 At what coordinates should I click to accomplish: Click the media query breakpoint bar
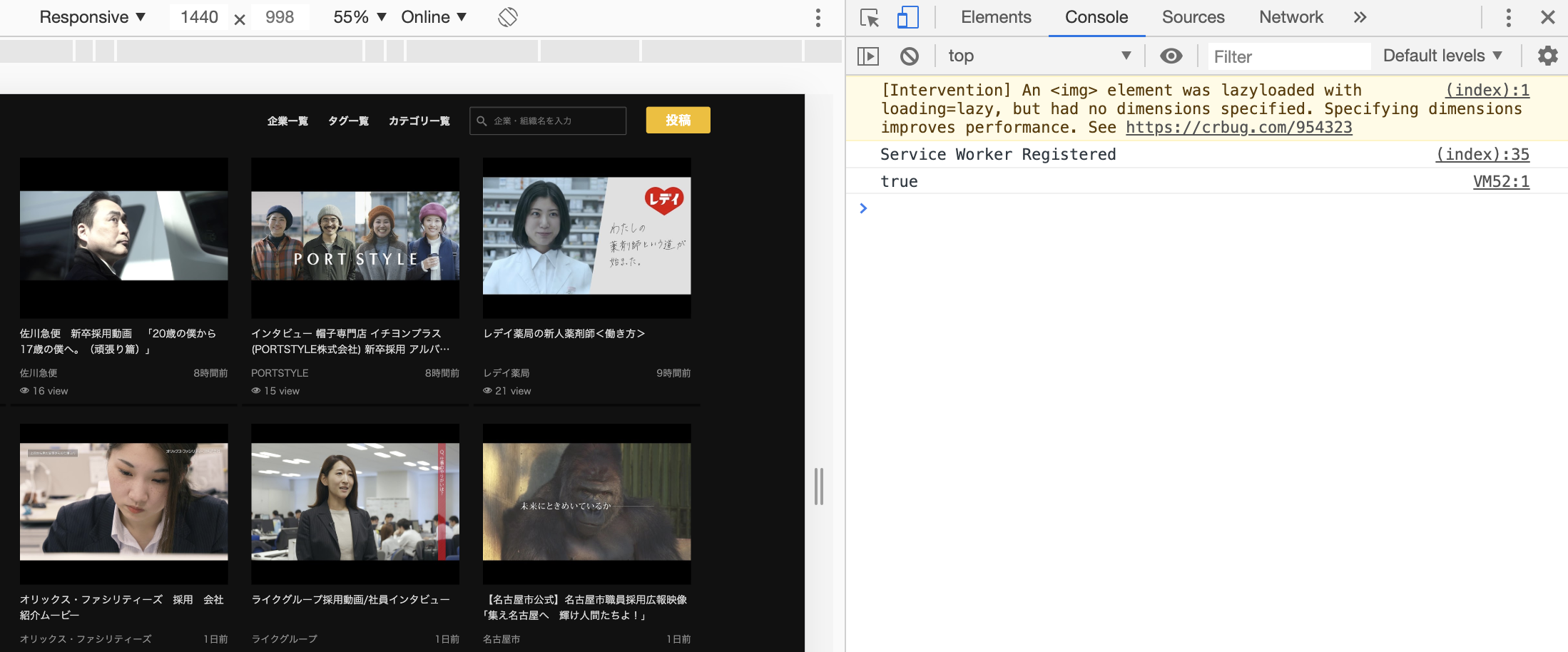(x=421, y=51)
